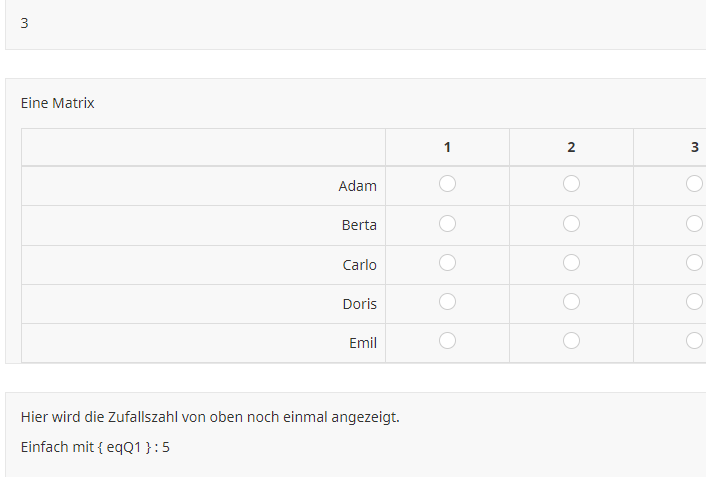Image resolution: width=706 pixels, height=477 pixels.
Task: Pick radio button 2 for Doris
Action: pyautogui.click(x=571, y=302)
